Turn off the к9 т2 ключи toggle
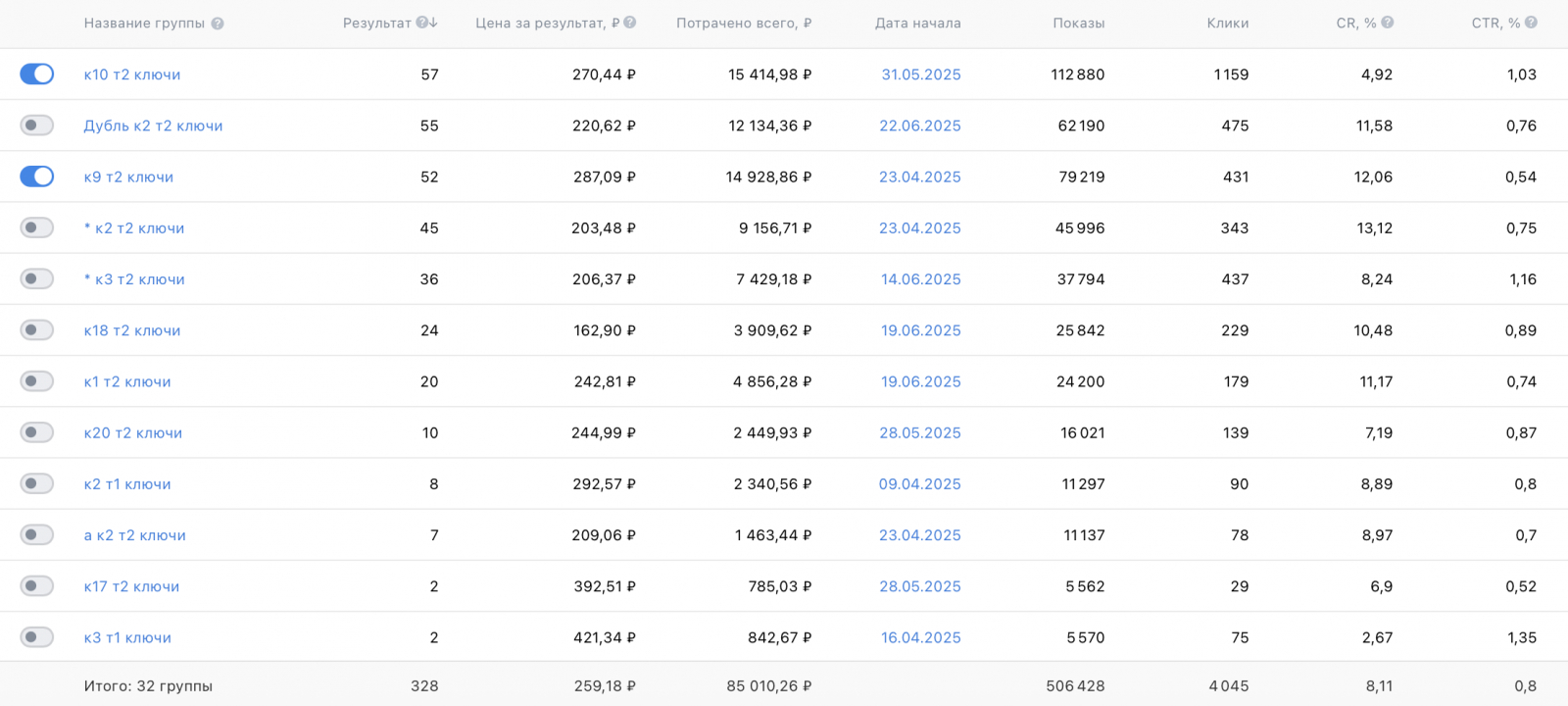The width and height of the screenshot is (1568, 706). 37,176
